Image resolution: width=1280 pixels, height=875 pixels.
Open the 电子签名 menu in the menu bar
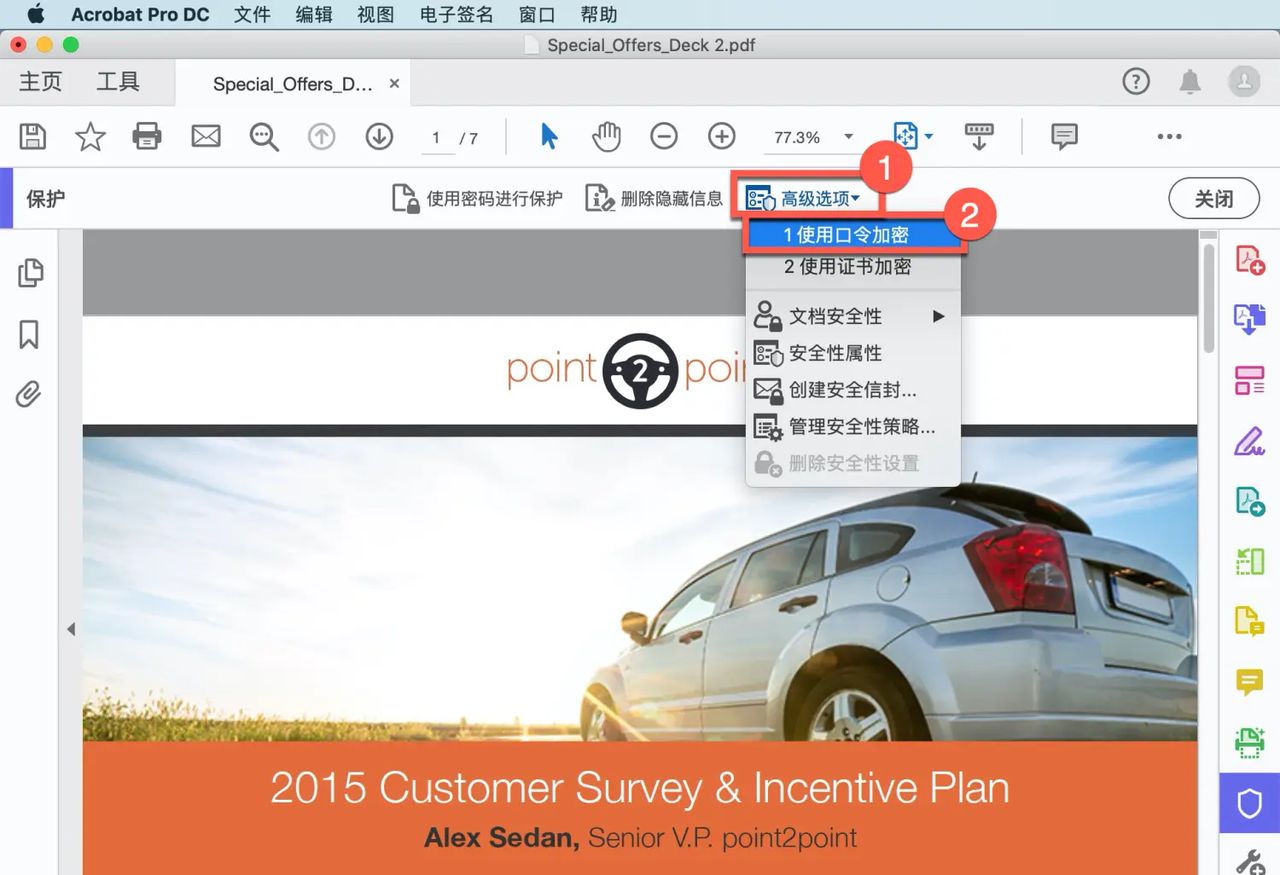[457, 15]
